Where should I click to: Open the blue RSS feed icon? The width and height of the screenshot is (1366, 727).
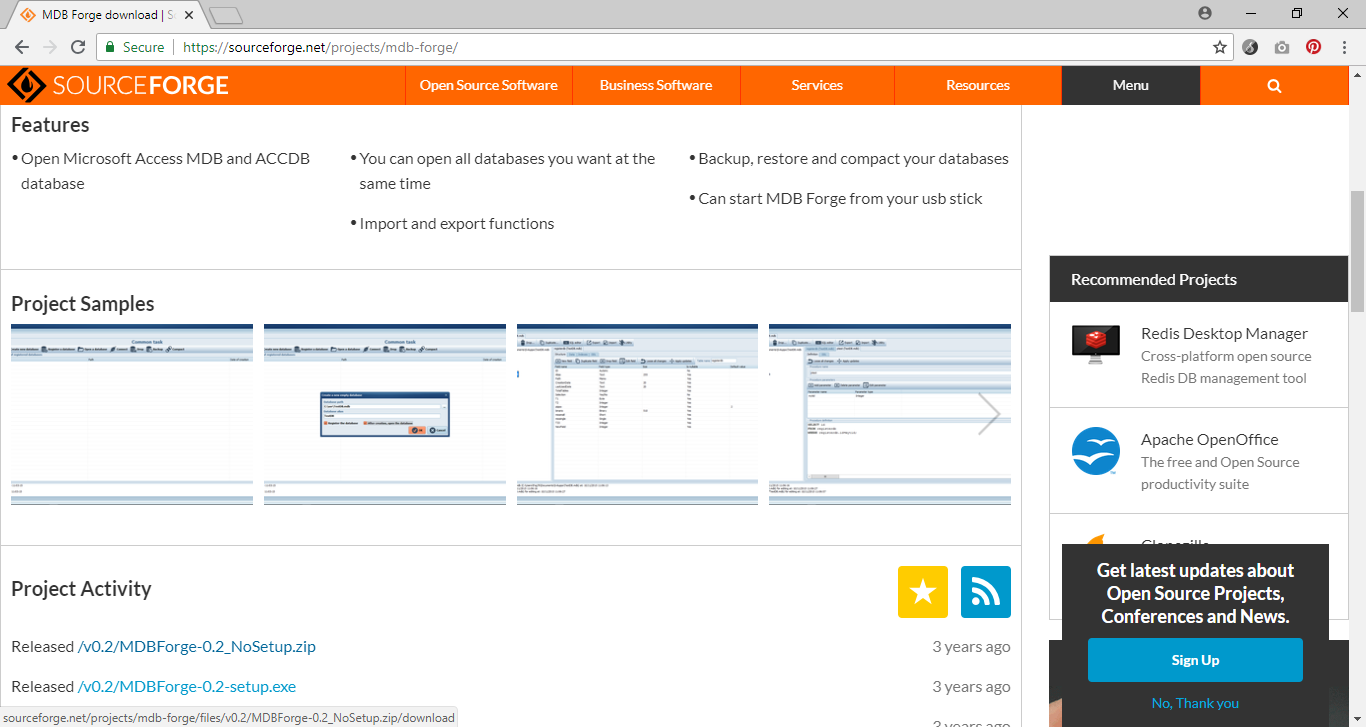(x=985, y=592)
